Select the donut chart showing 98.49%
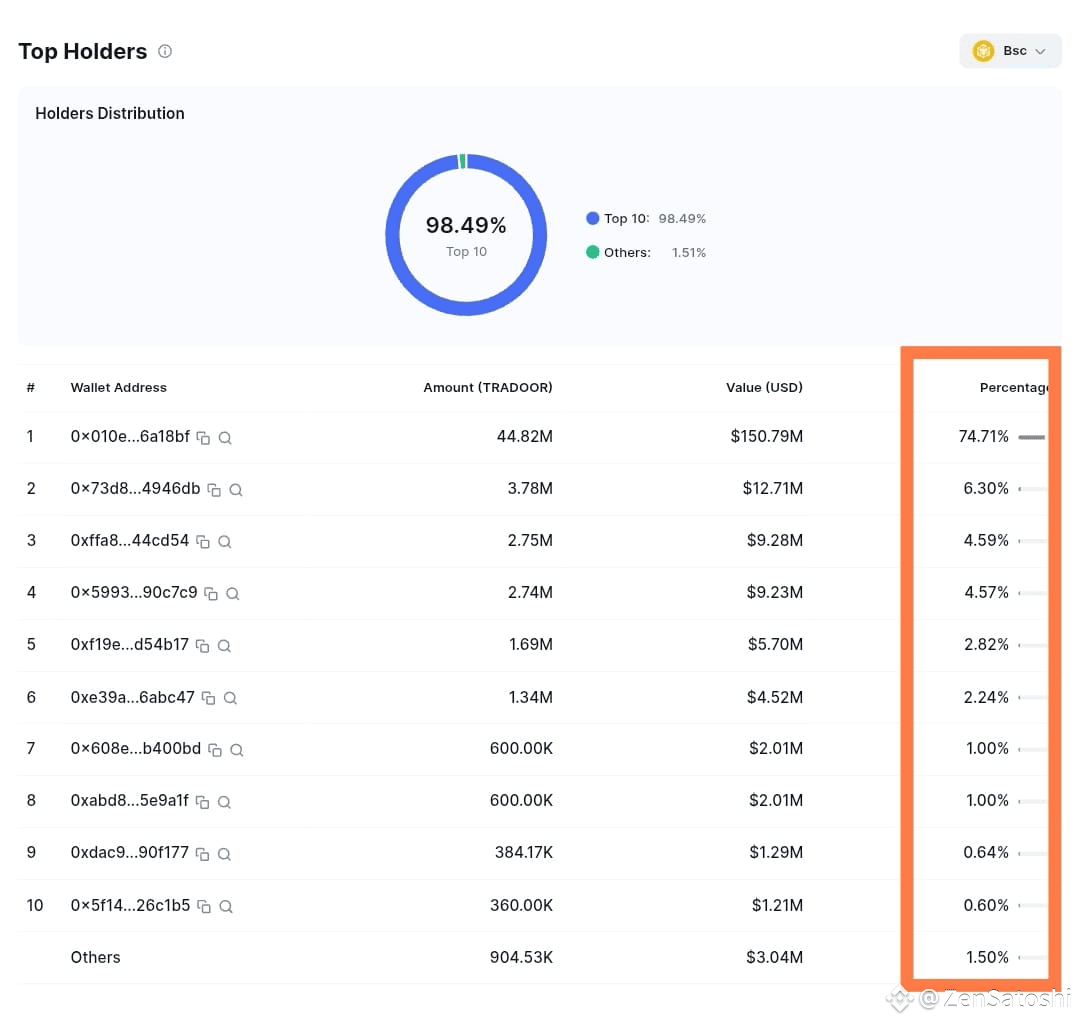 pos(466,235)
